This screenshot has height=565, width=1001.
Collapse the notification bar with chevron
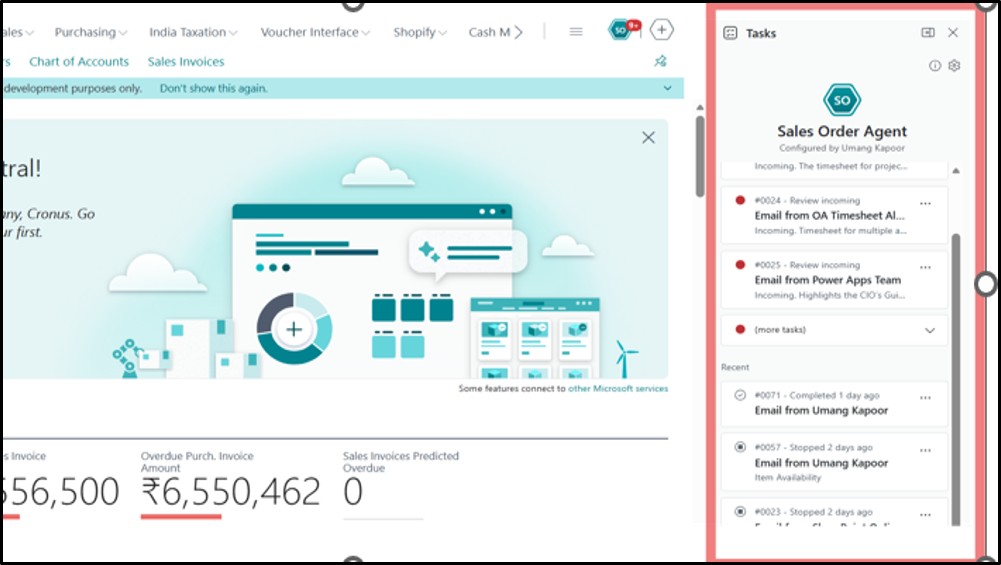tap(667, 88)
